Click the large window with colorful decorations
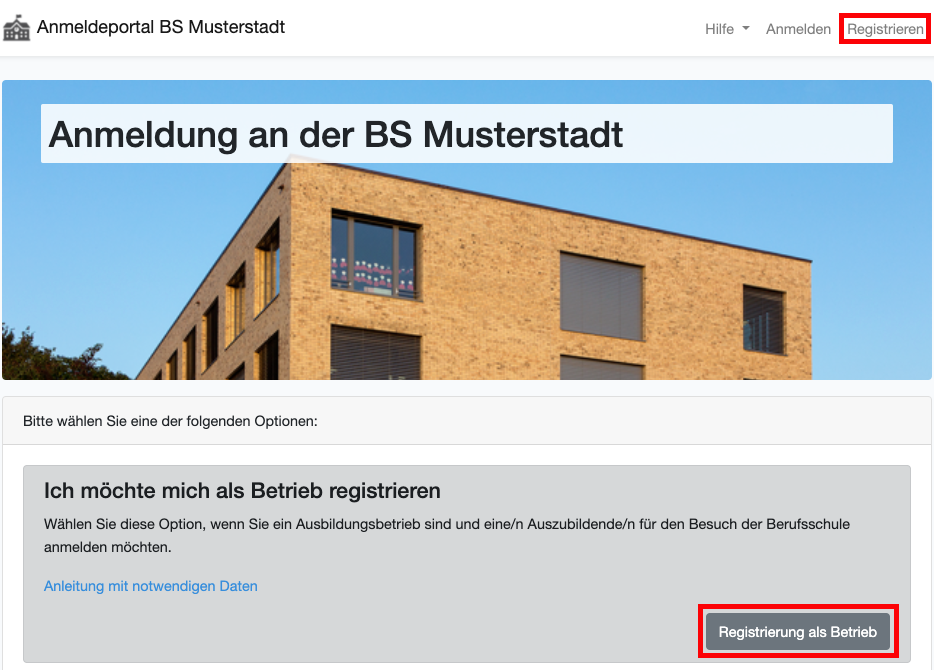Screen dimensions: 934x670 tap(375, 253)
